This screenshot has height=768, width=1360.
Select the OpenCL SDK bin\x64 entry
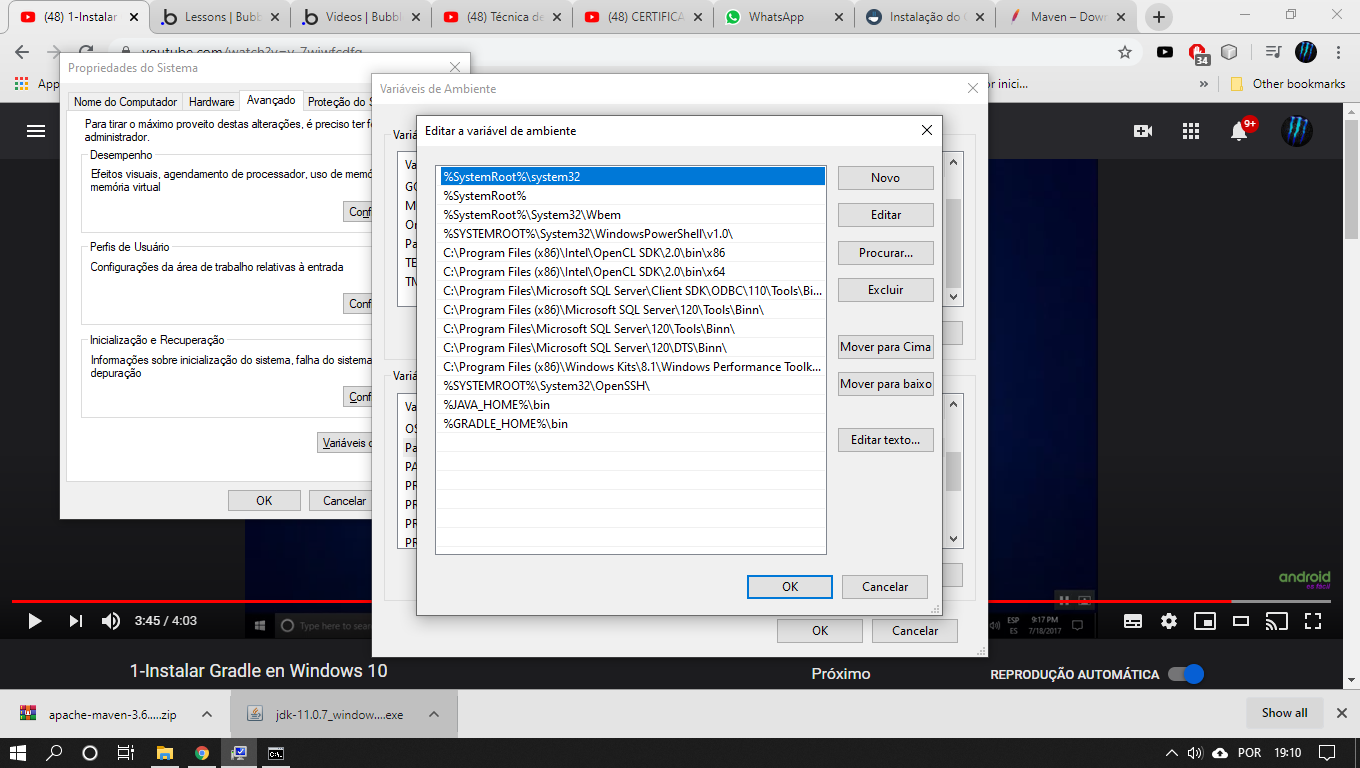[631, 272]
